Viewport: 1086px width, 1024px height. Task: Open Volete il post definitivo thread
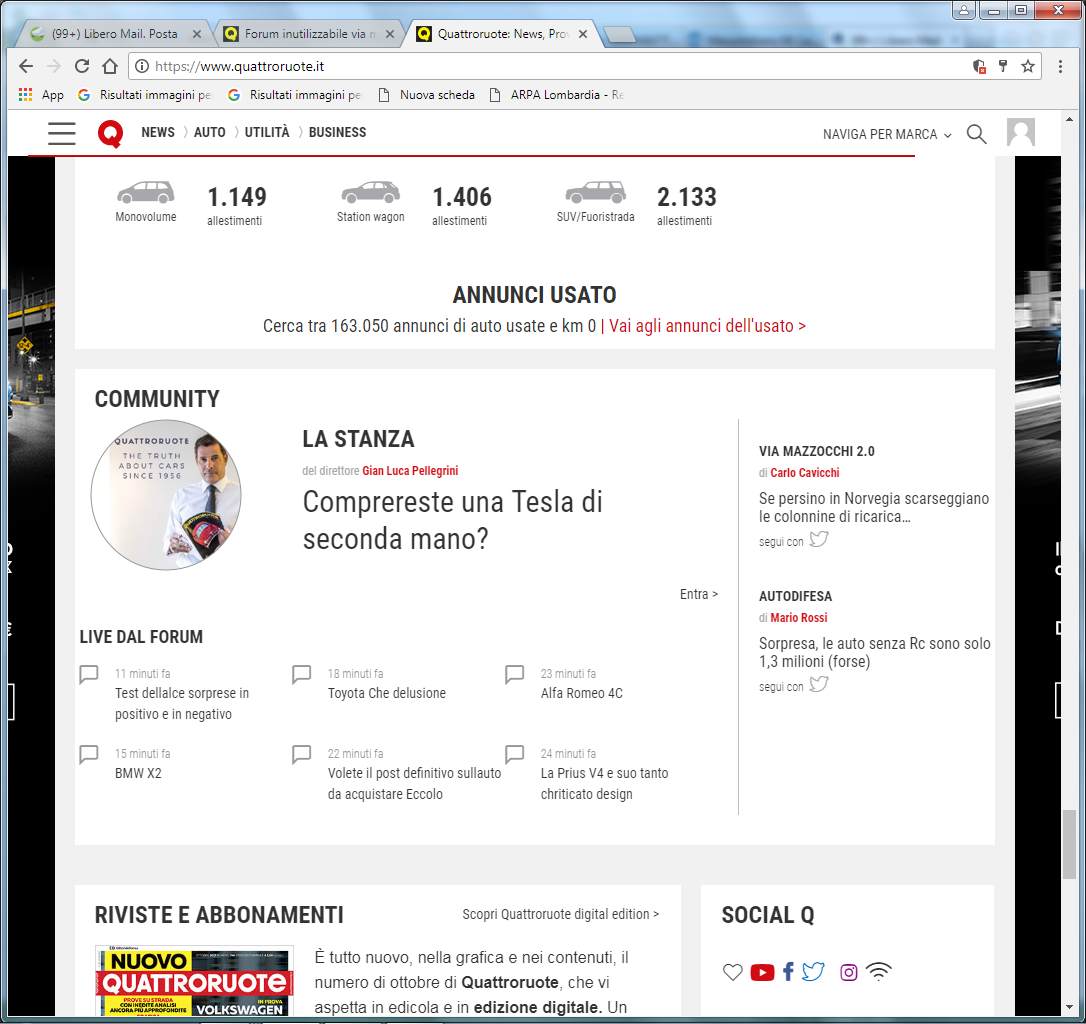[414, 784]
